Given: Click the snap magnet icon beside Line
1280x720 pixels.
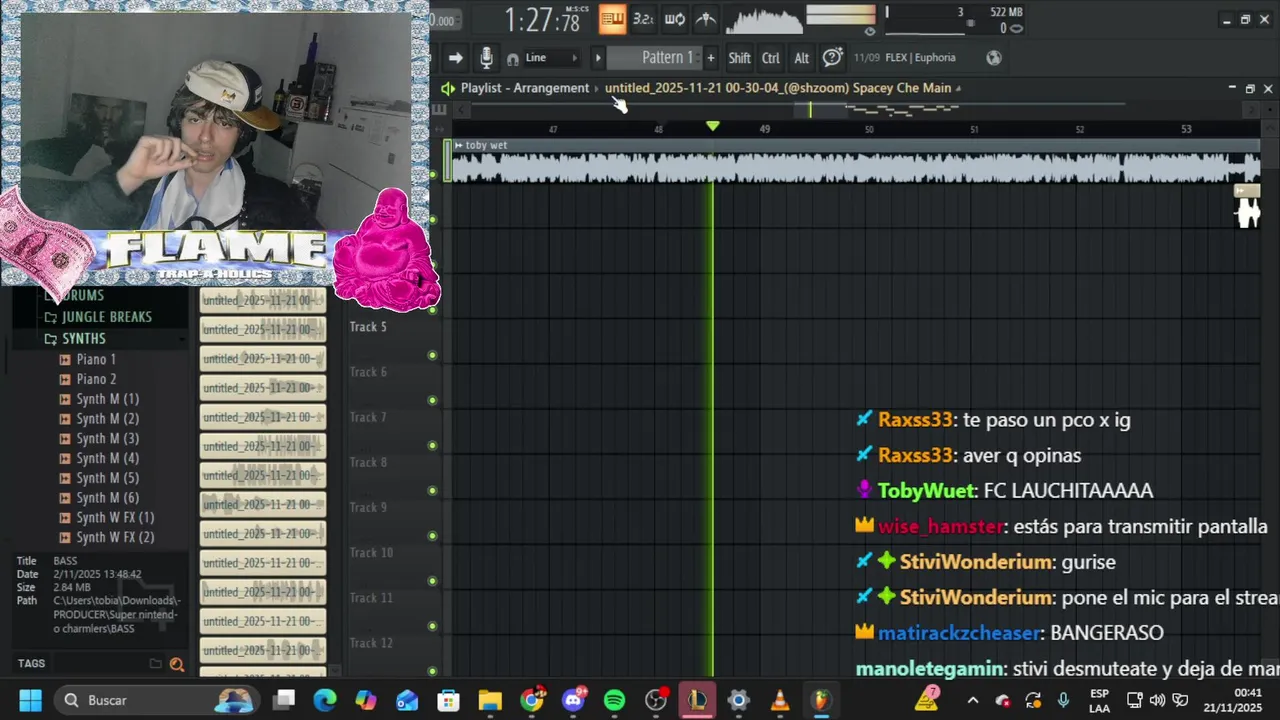Looking at the screenshot, I should (x=513, y=58).
